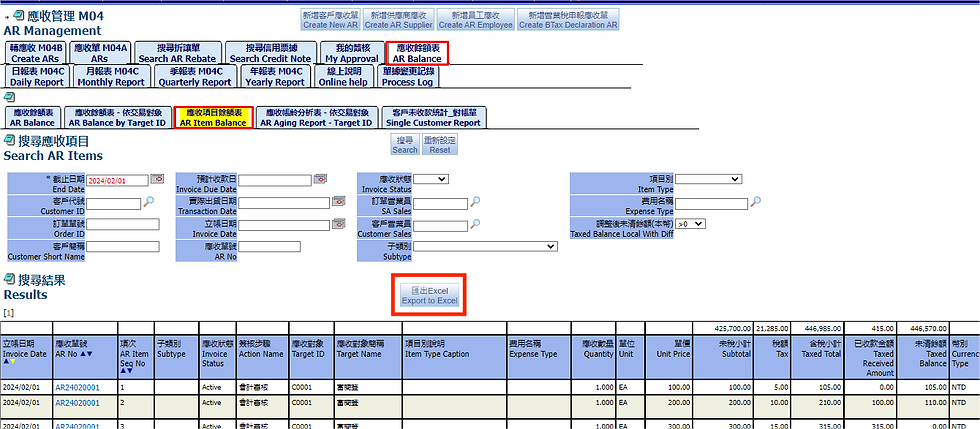980x429 pixels.
Task: Click the Customer ID lookup magnifier
Action: coord(148,201)
